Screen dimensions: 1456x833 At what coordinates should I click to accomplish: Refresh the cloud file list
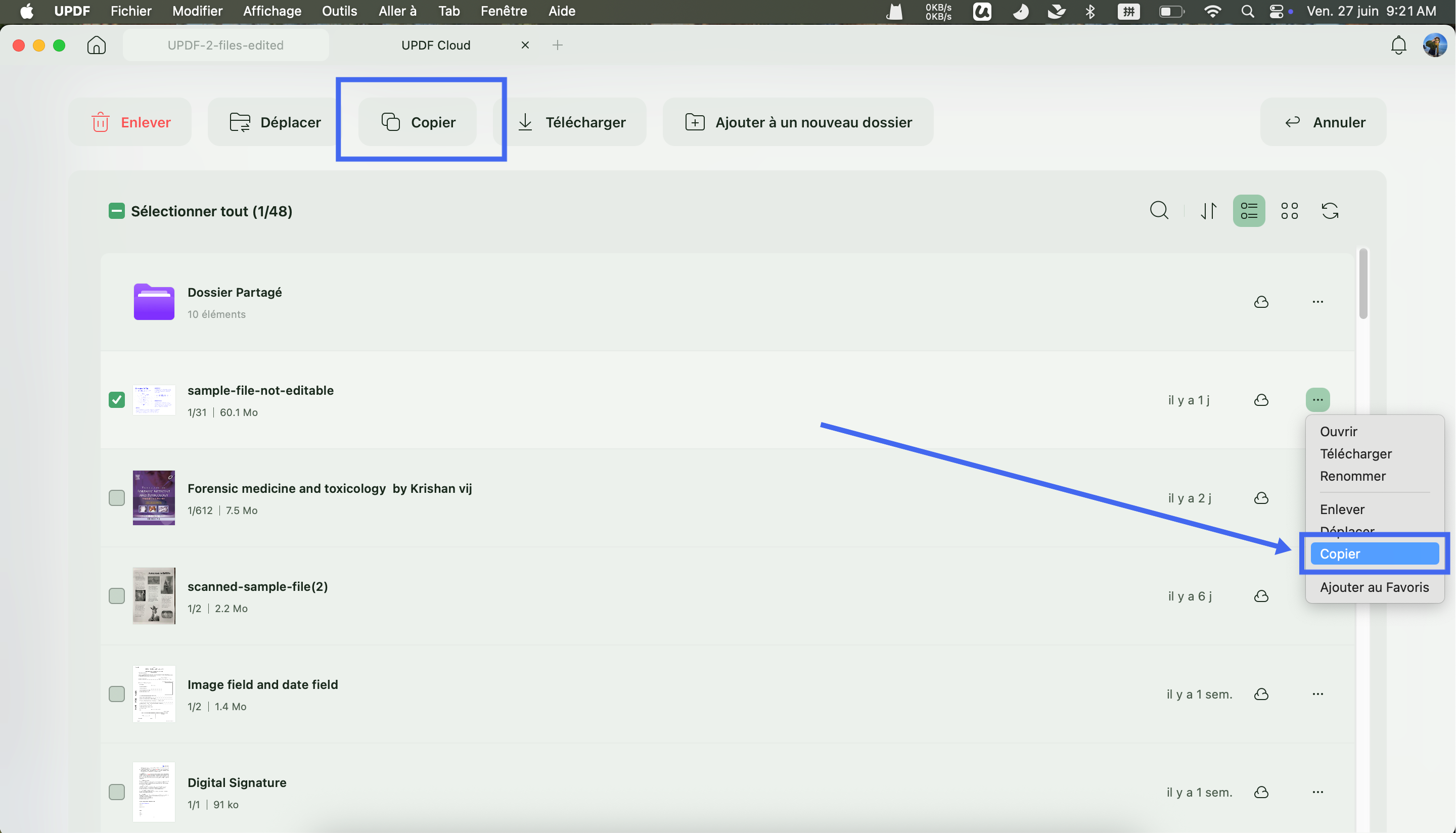pos(1330,211)
